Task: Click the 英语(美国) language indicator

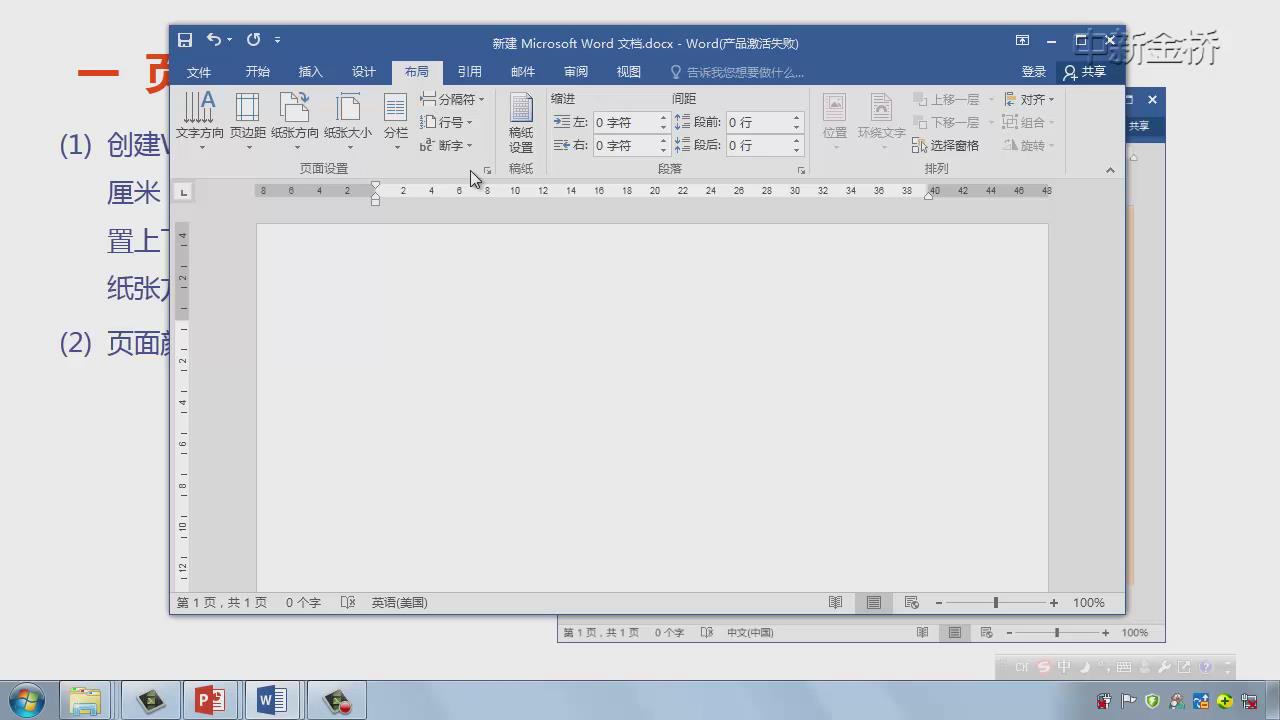Action: (400, 603)
